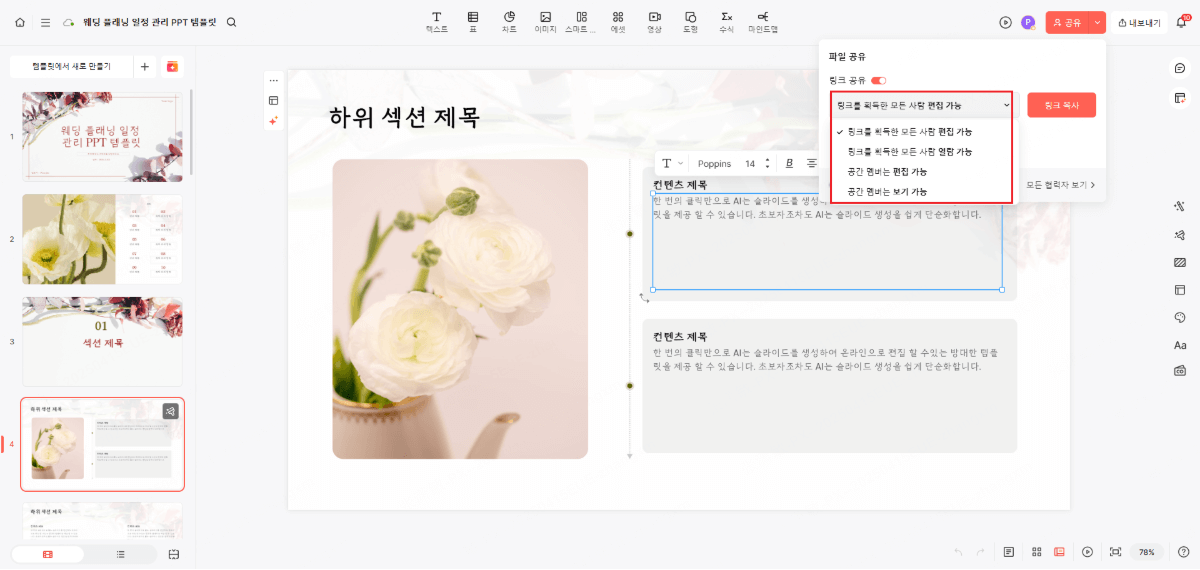Click the document title in the top bar
The height and width of the screenshot is (570, 1200).
[x=150, y=22]
